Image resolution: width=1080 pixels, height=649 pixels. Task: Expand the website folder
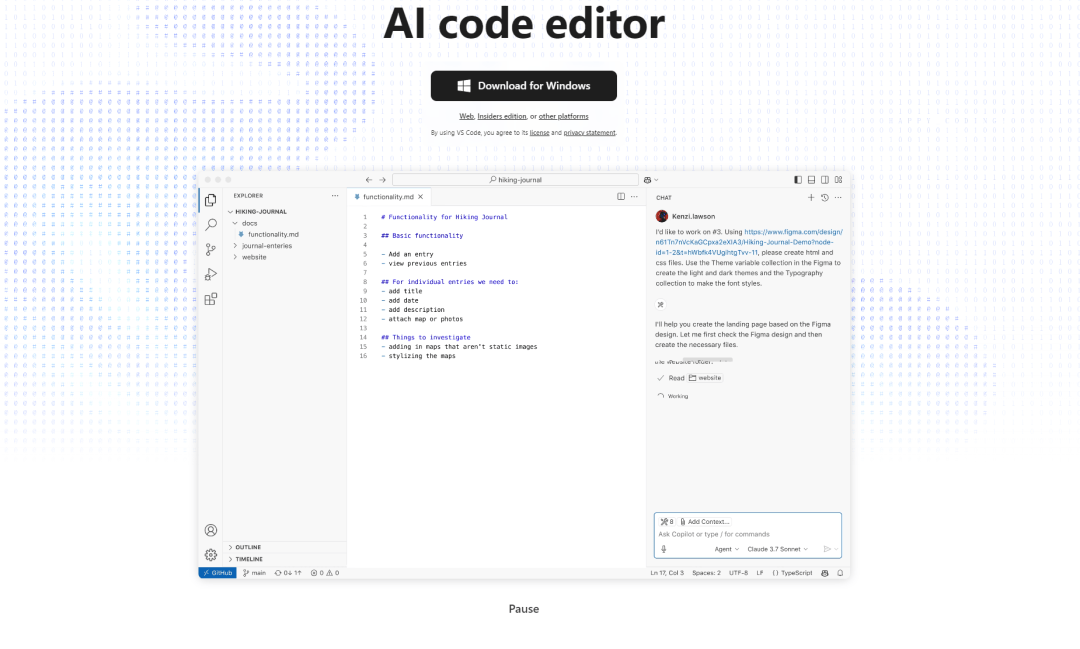point(256,257)
